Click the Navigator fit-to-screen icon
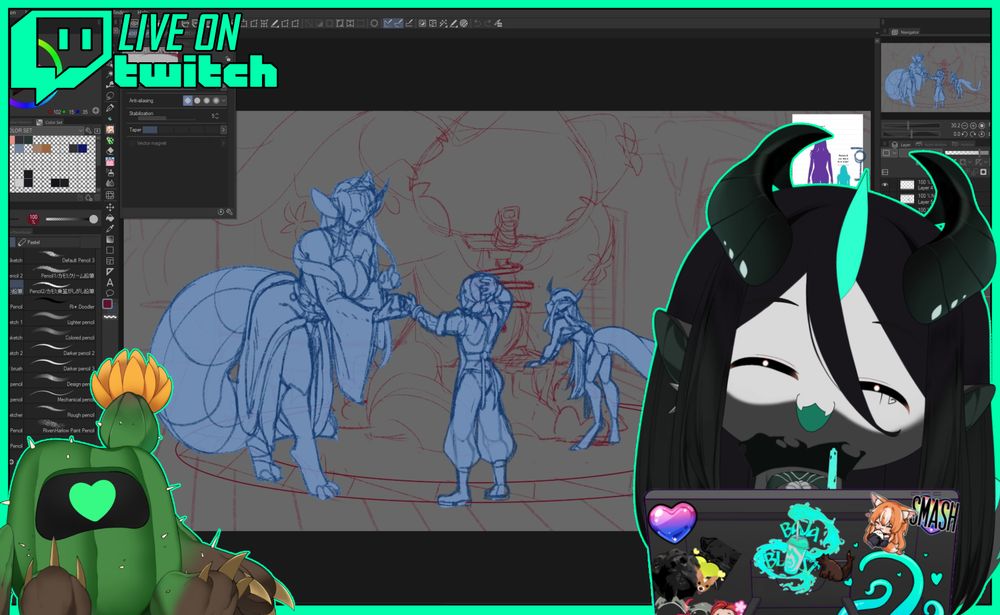 (x=982, y=126)
